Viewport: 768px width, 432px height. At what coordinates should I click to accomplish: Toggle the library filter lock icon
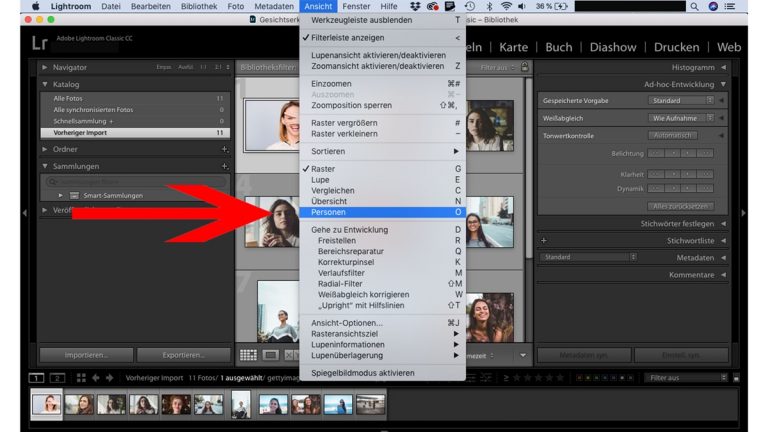(523, 67)
